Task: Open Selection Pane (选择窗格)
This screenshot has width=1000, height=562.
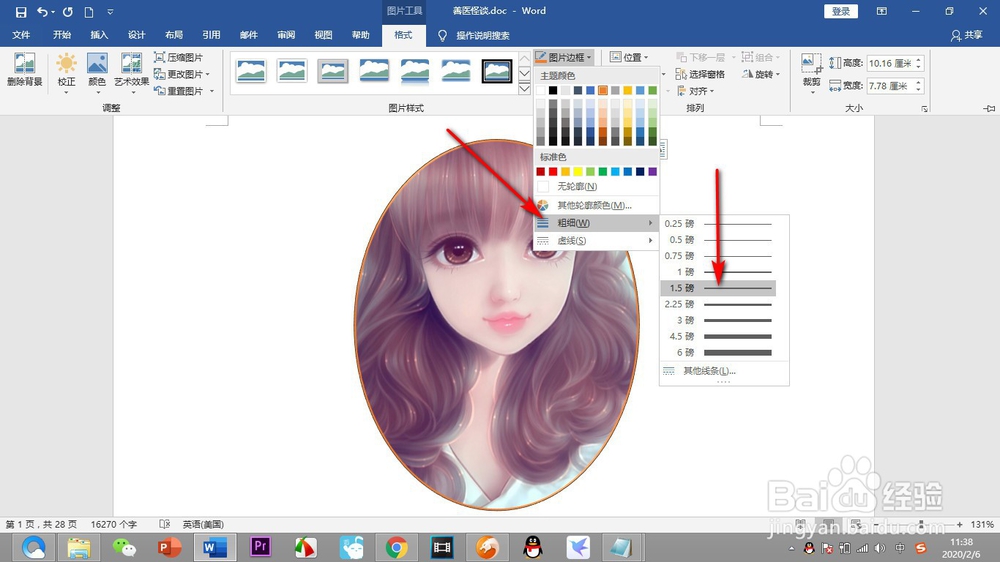Action: point(700,74)
